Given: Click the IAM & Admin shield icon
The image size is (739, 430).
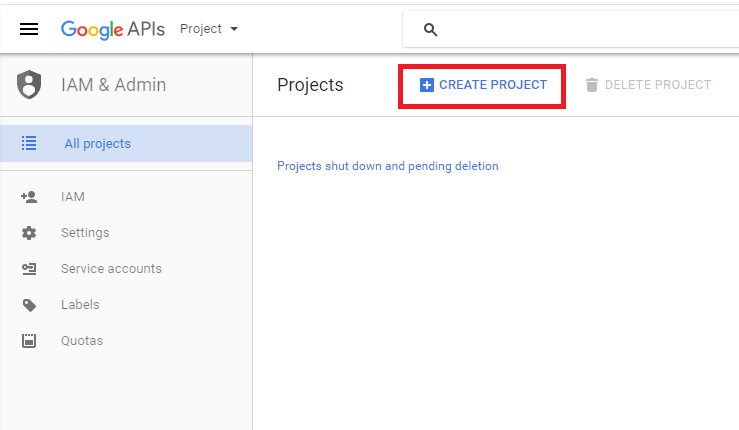Looking at the screenshot, I should tap(30, 85).
